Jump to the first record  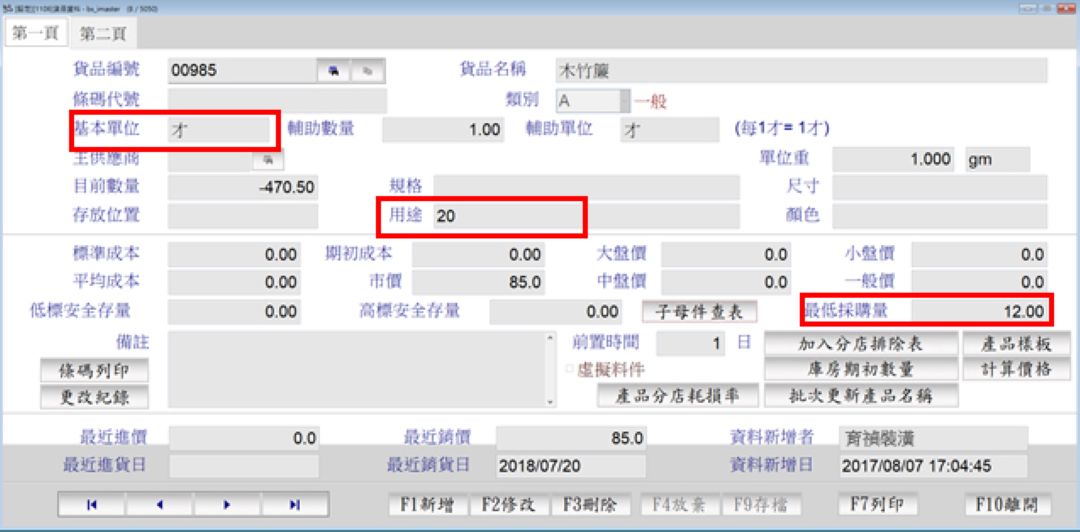tap(91, 505)
